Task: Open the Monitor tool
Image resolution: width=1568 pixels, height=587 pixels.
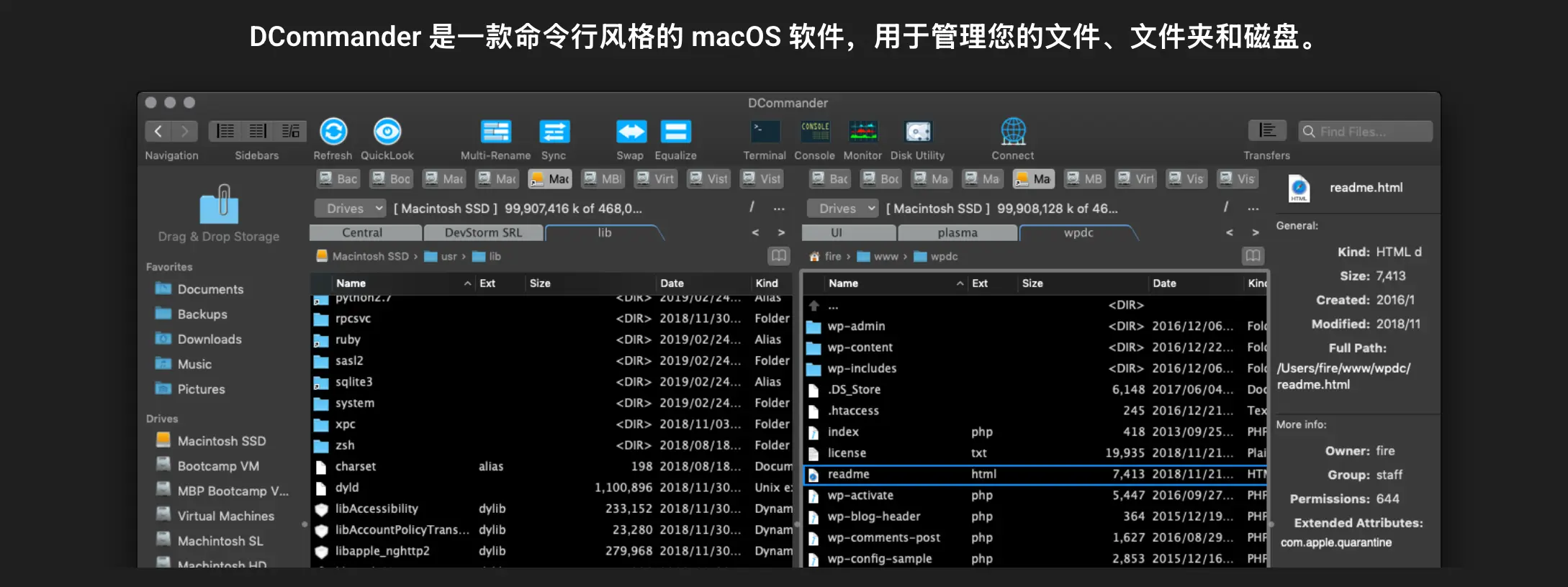Action: point(862,132)
